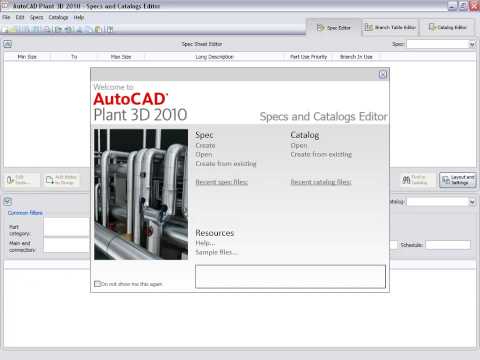Open the File menu

tap(6, 17)
